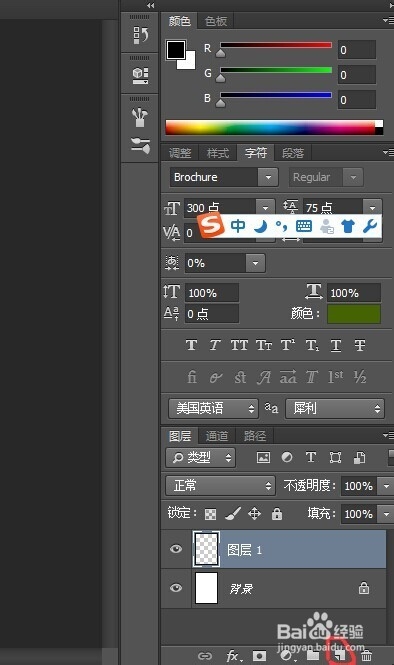Open the 不透明度 100% dropdown arrow

(x=386, y=486)
